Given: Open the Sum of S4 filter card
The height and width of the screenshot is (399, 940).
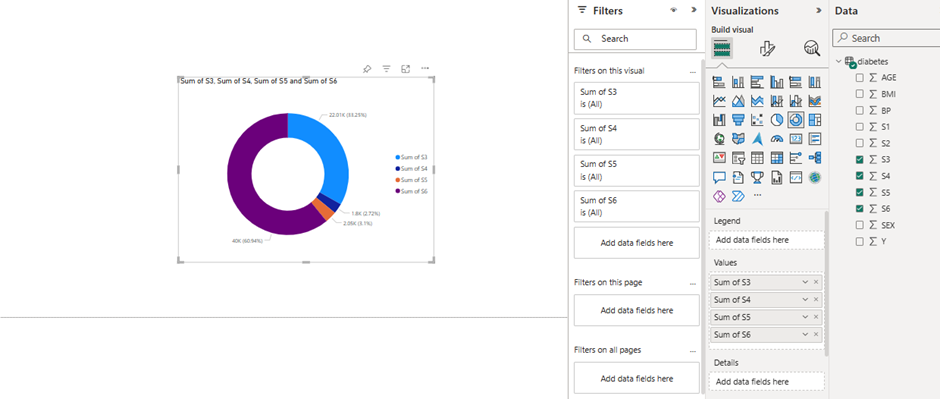Looking at the screenshot, I should (637, 134).
